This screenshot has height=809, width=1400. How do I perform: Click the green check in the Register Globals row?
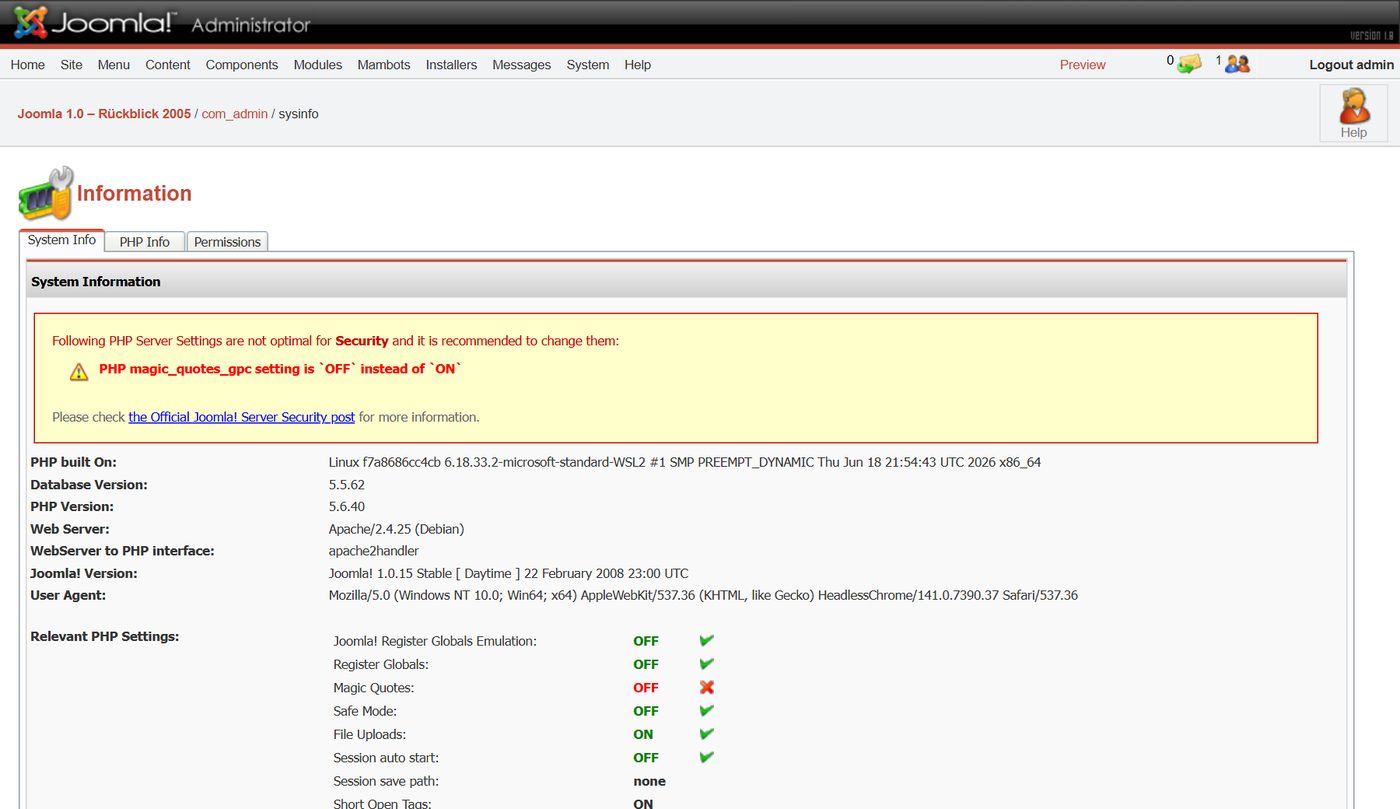pos(706,664)
